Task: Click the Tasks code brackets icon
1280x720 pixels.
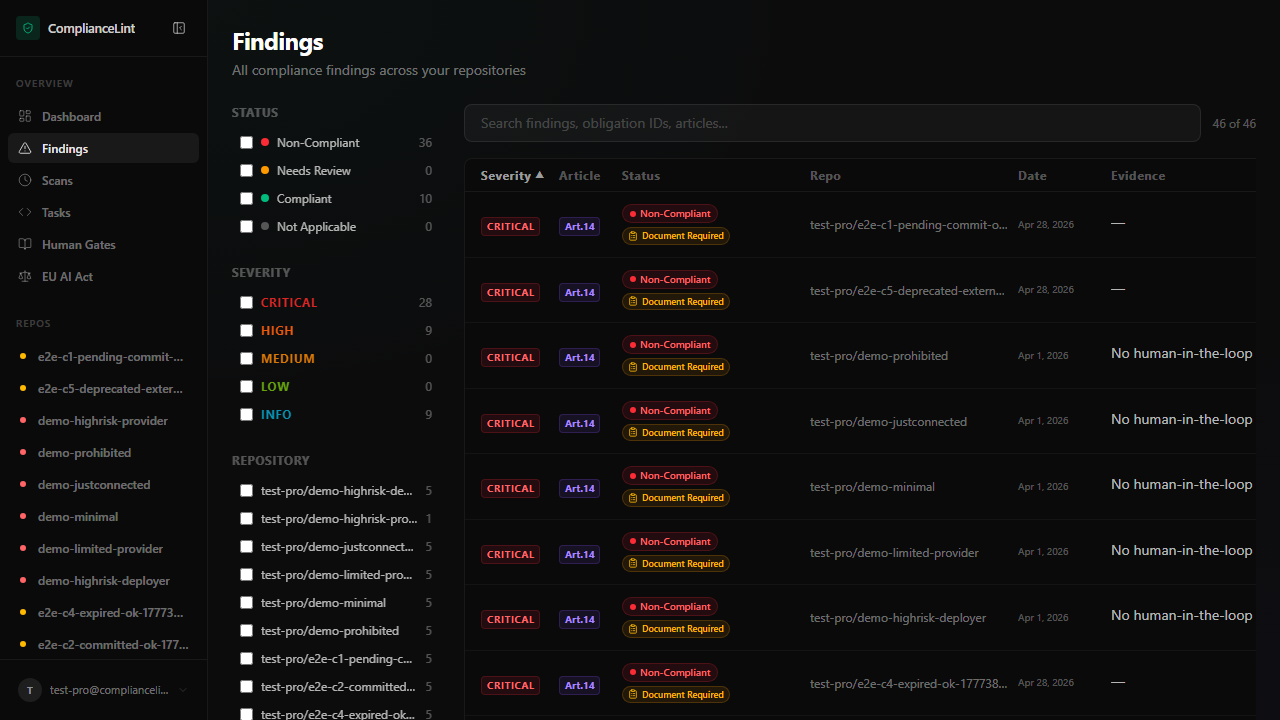Action: (25, 213)
